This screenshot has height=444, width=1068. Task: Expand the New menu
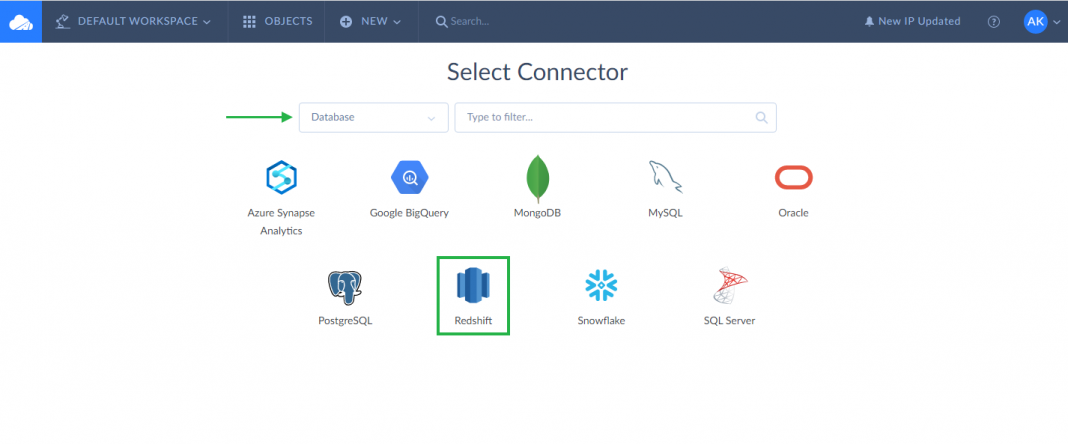(x=370, y=21)
